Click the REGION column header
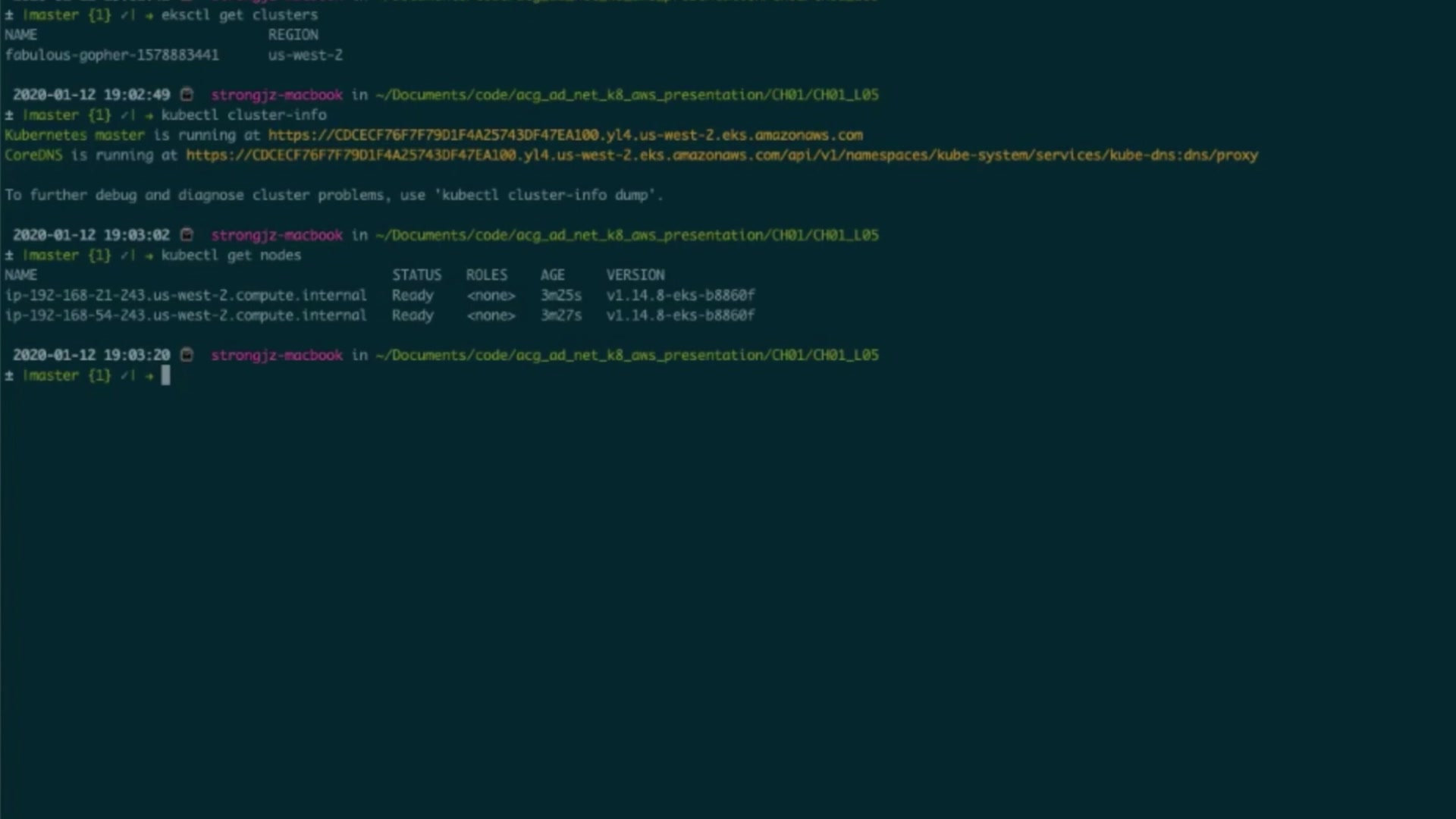The width and height of the screenshot is (1456, 819). (x=293, y=35)
